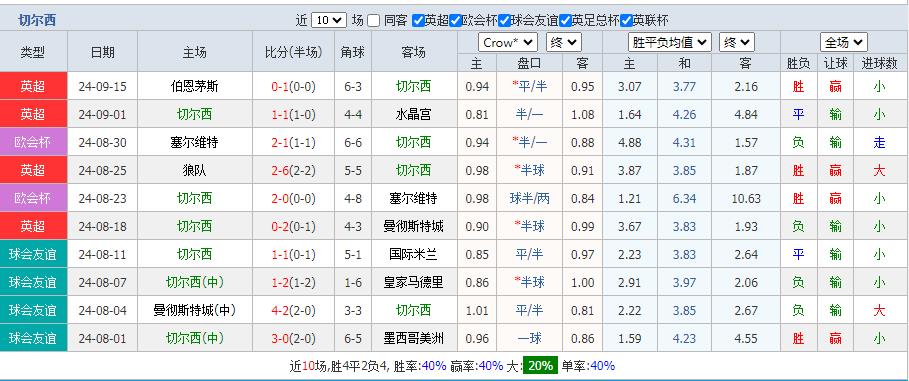Open the 全场 period dropdown
This screenshot has width=909, height=381.
(x=843, y=42)
